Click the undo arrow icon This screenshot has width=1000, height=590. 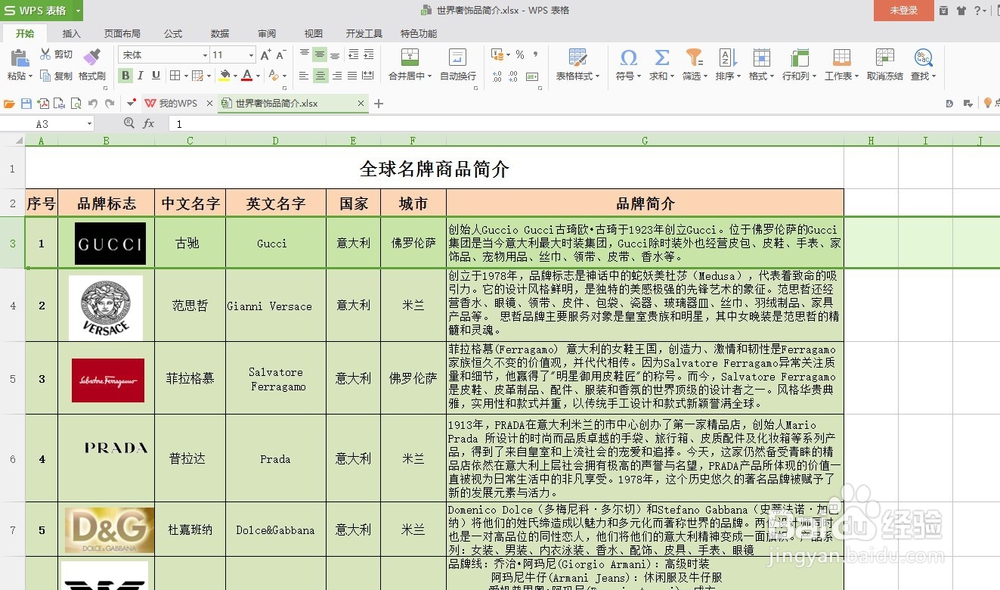[x=93, y=103]
